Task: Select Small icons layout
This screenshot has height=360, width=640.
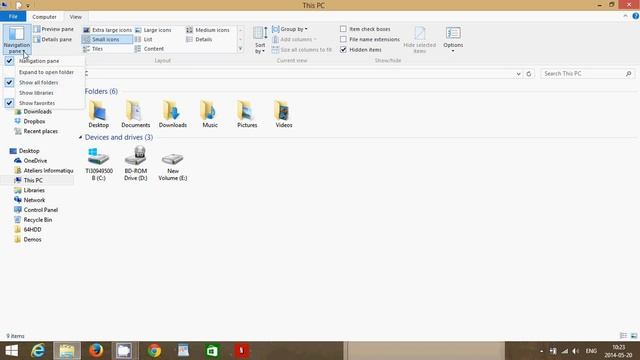Action: (x=107, y=40)
